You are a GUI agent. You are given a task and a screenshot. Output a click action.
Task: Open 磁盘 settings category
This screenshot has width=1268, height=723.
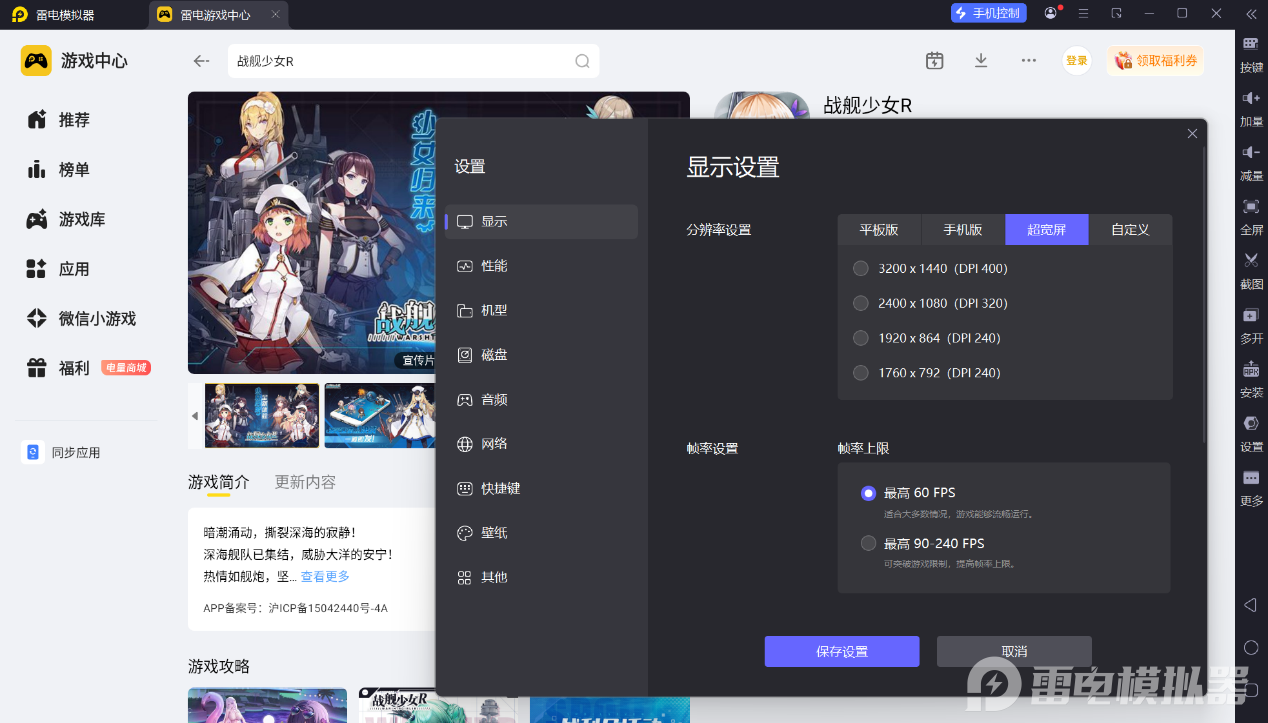[x=542, y=355]
